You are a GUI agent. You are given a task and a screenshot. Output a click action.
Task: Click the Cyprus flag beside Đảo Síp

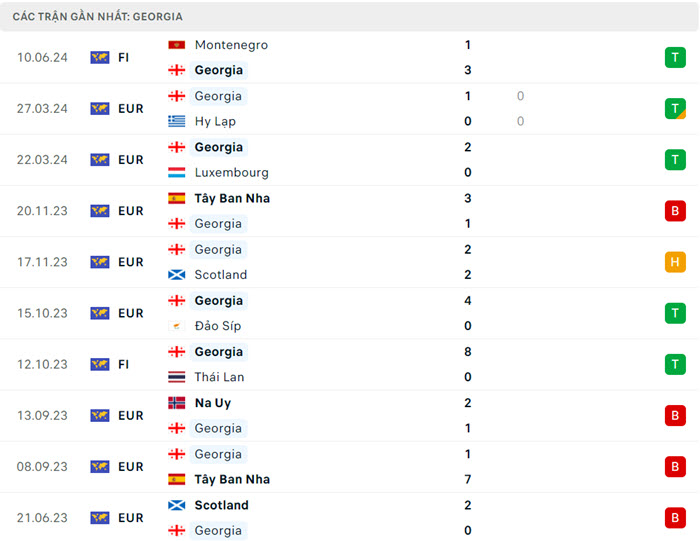(x=177, y=326)
